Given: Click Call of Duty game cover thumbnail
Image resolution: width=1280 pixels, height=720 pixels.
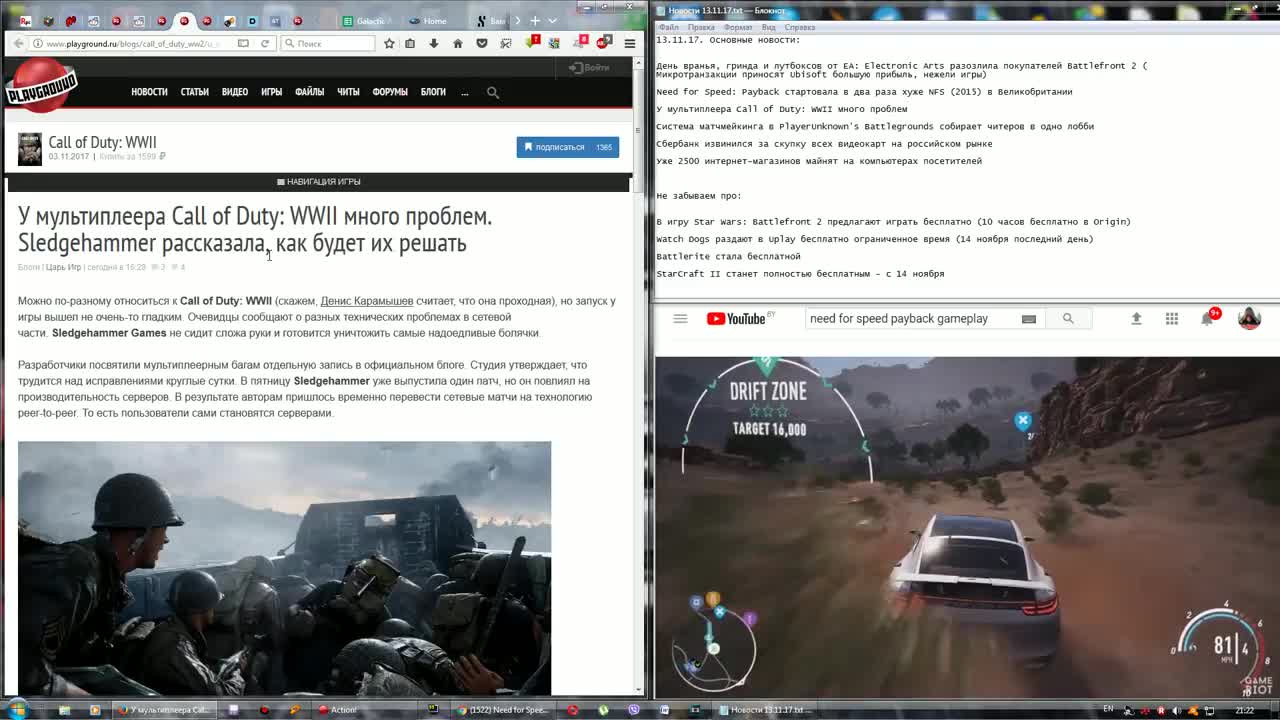Looking at the screenshot, I should 30,149.
